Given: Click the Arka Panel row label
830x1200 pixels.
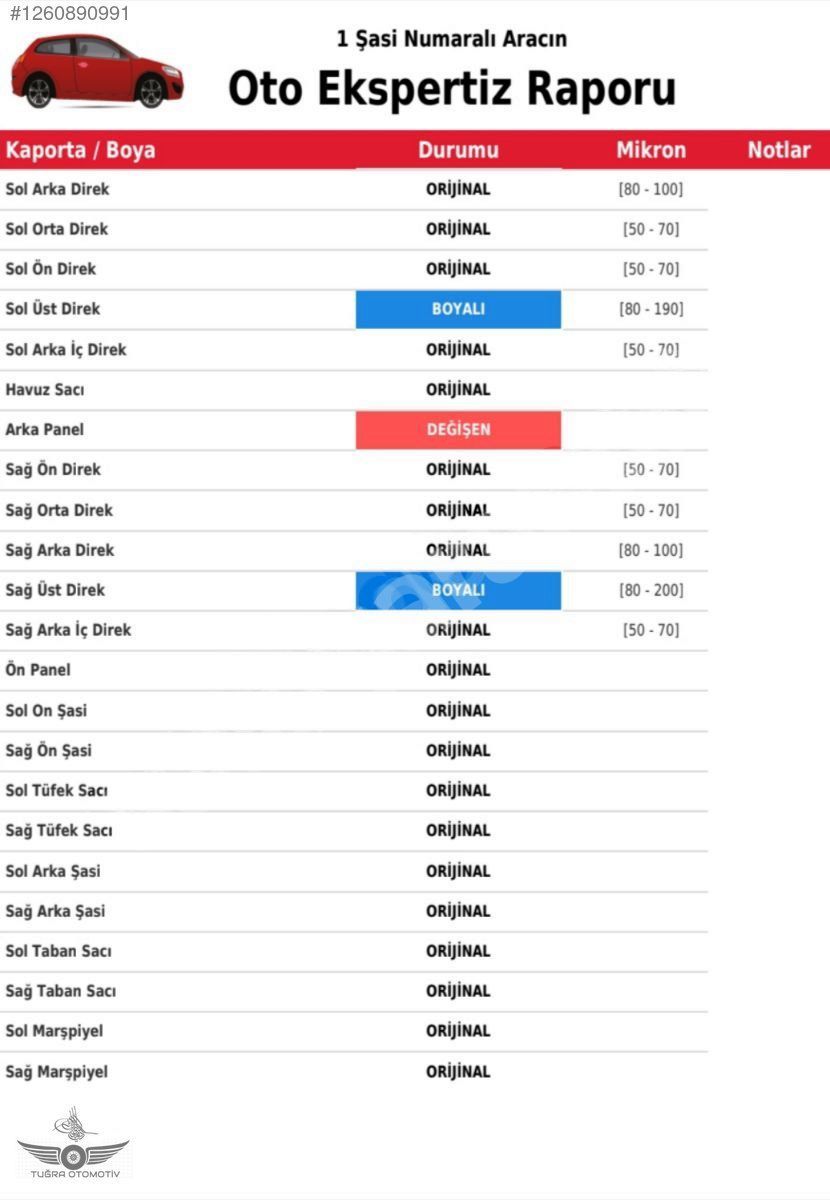Looking at the screenshot, I should coord(45,429).
